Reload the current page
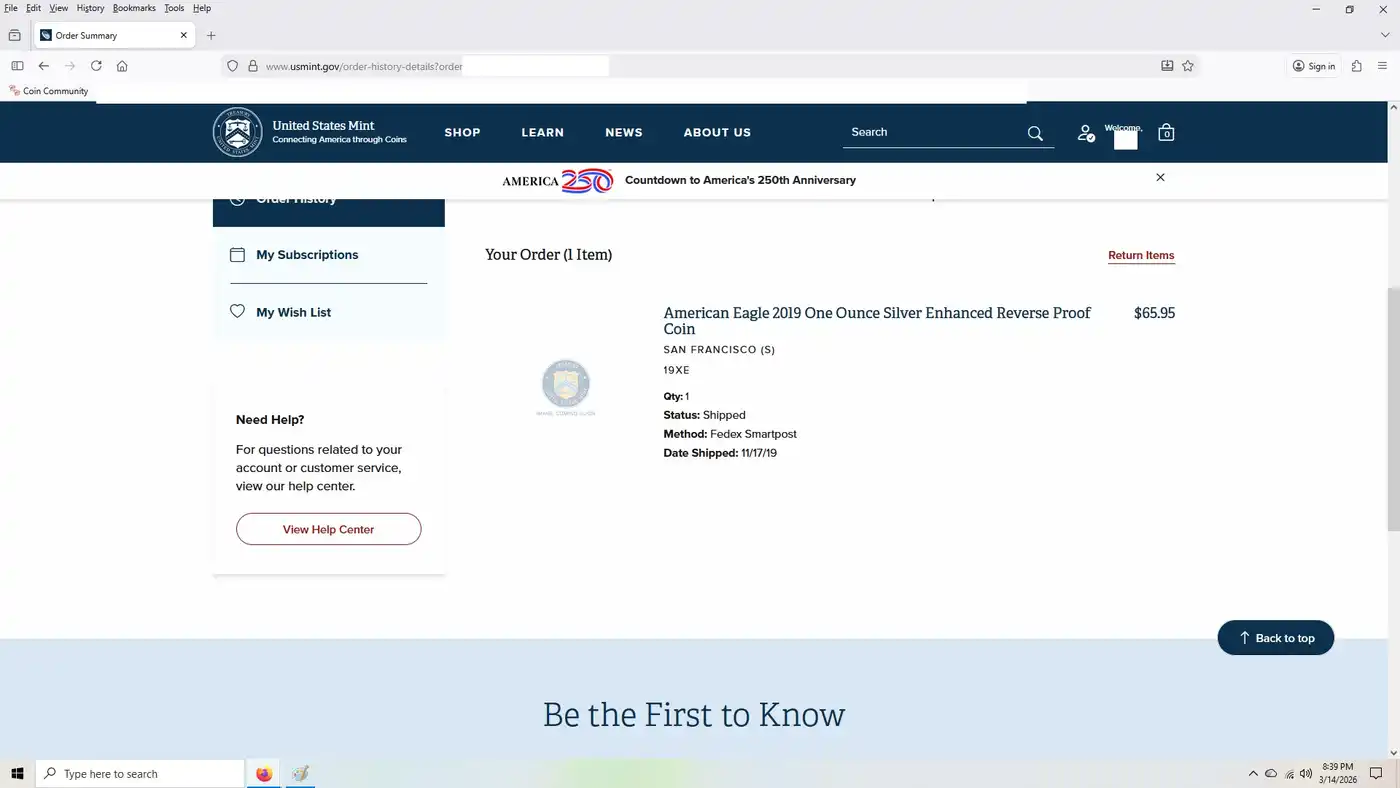 point(96,66)
